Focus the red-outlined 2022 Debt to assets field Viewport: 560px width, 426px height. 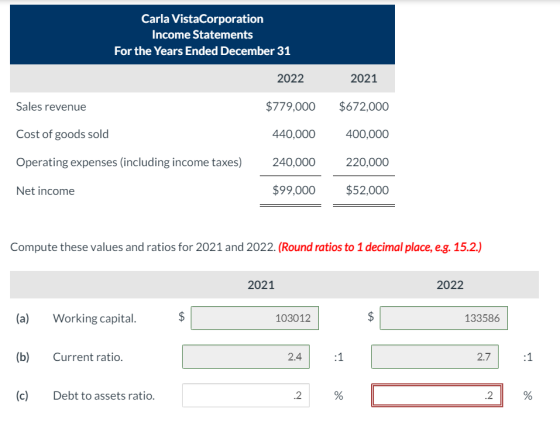[437, 395]
